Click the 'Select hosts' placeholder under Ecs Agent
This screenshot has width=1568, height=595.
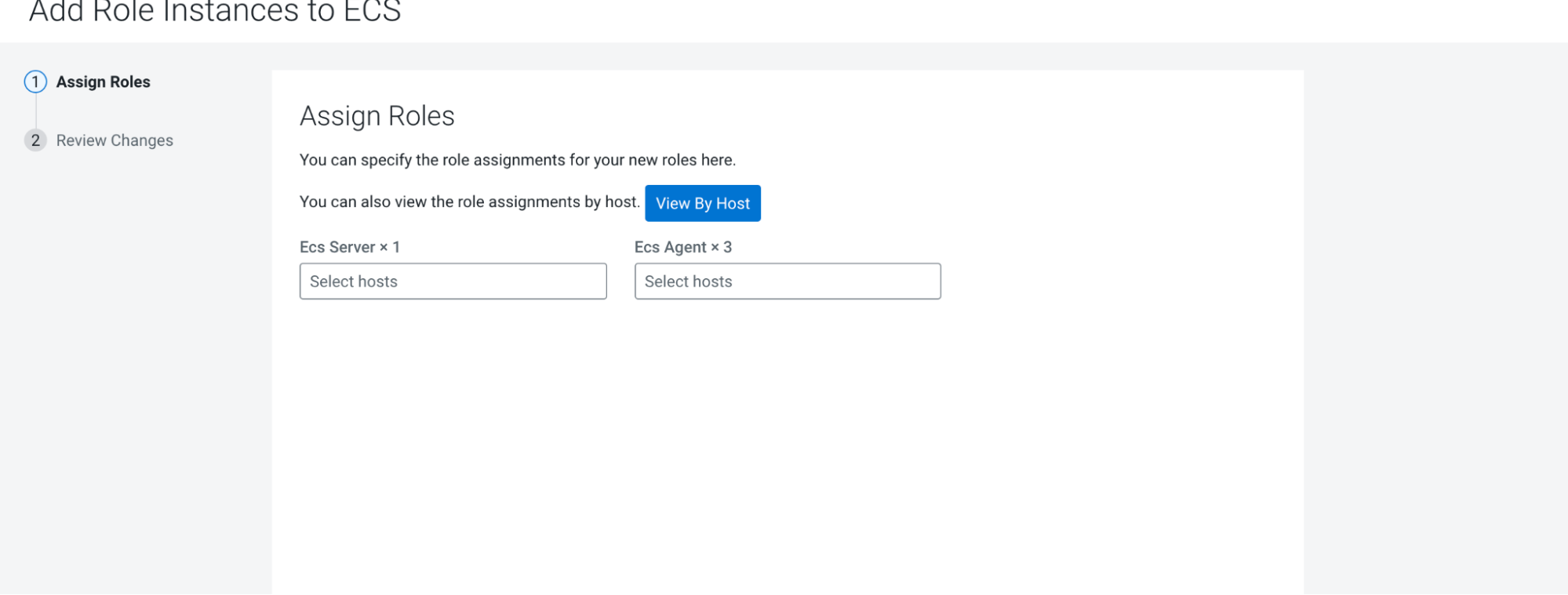coord(688,281)
